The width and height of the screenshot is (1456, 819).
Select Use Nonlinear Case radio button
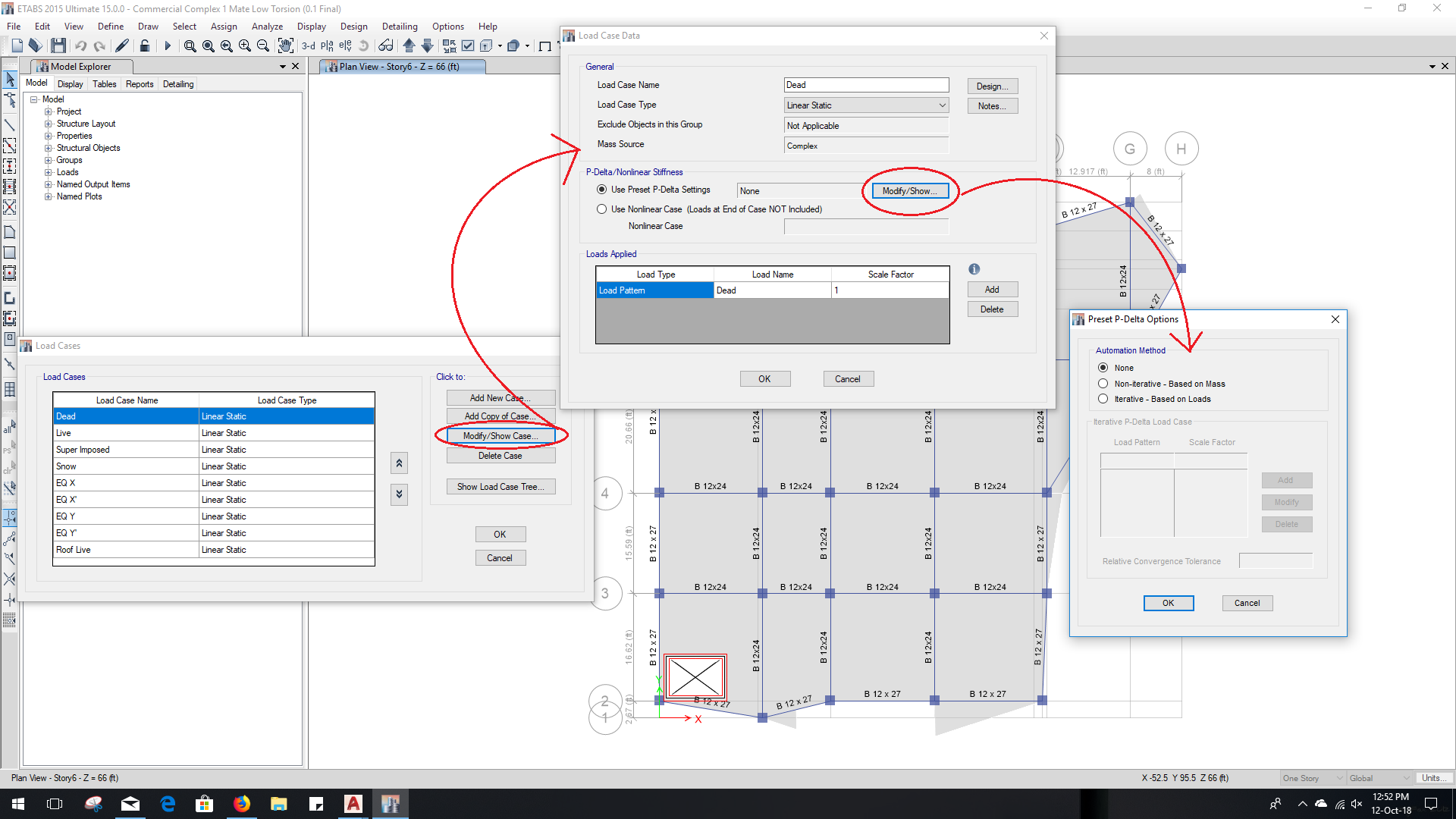602,209
